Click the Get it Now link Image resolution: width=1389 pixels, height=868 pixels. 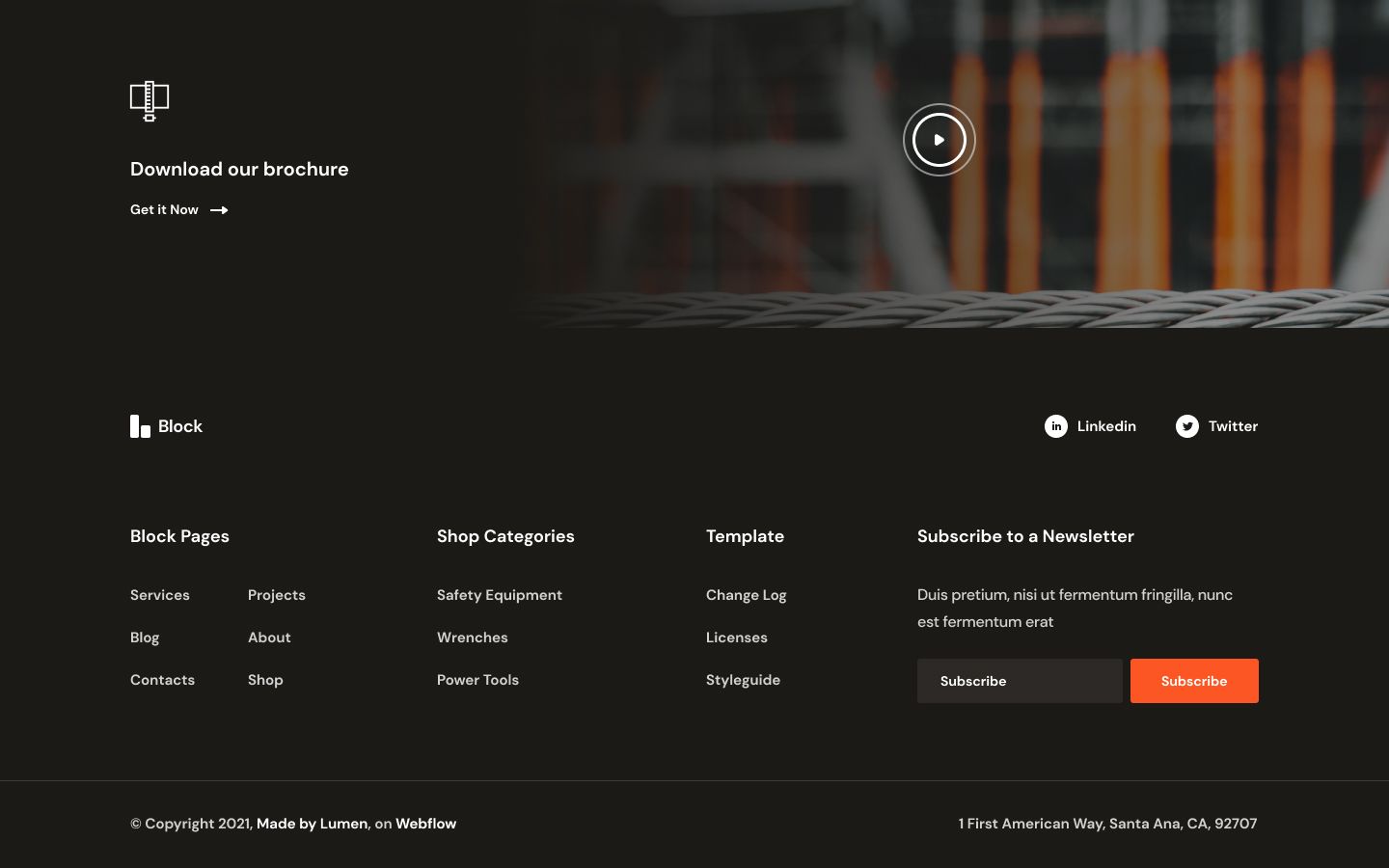164,209
